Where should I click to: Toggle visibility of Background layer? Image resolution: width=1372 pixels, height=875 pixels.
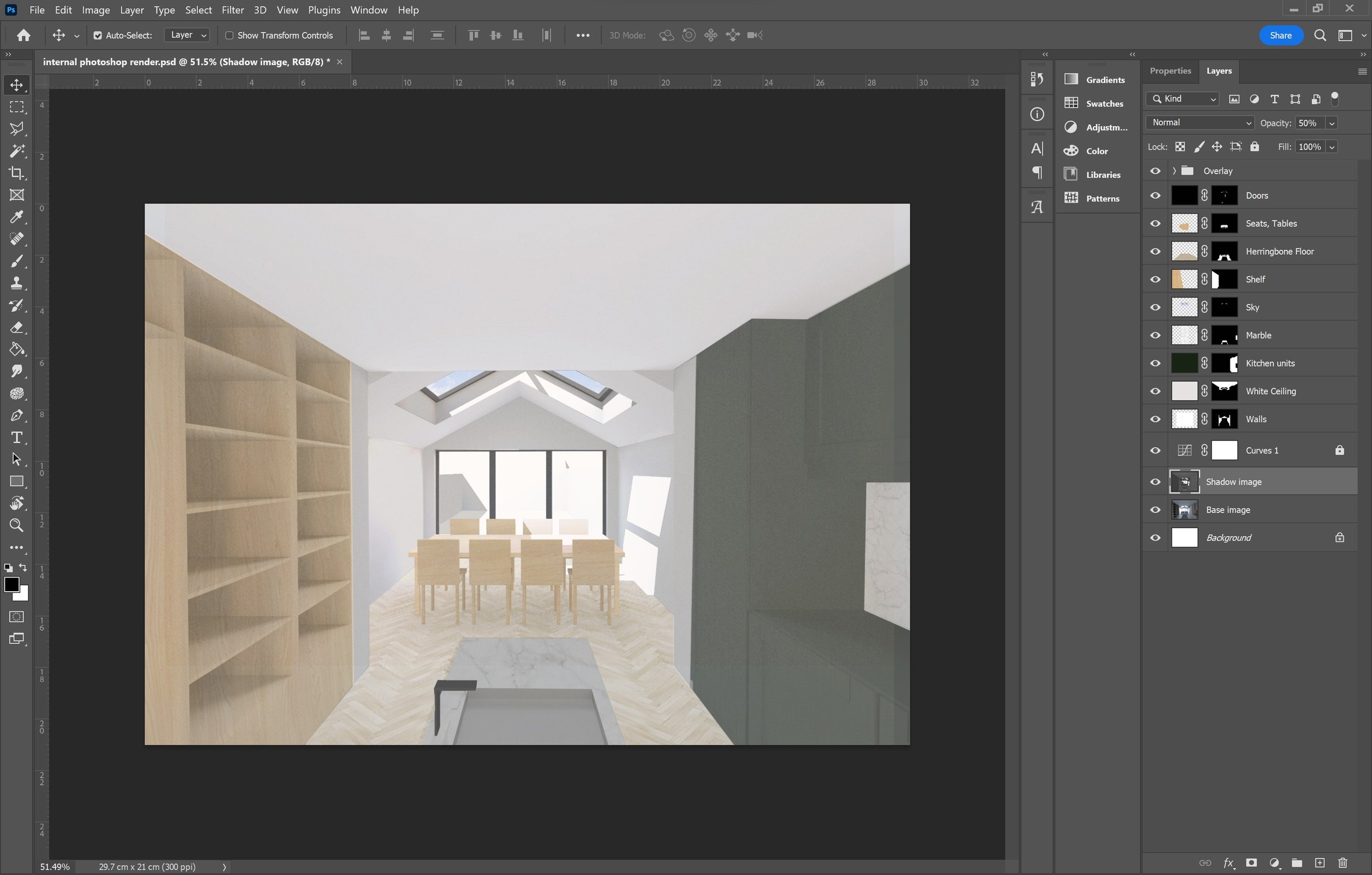point(1155,537)
